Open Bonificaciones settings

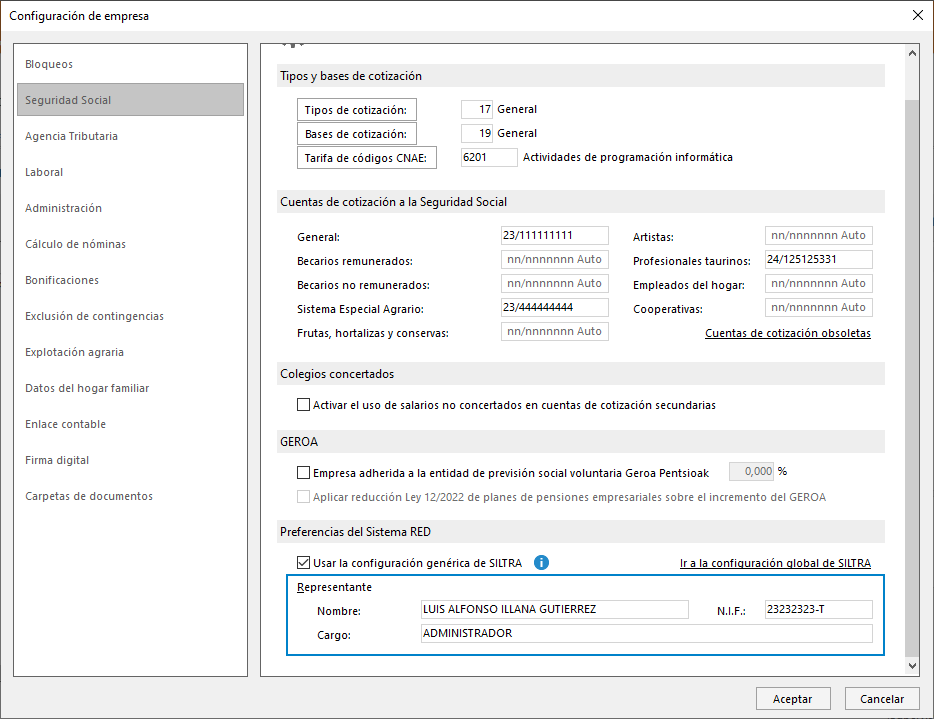(62, 280)
